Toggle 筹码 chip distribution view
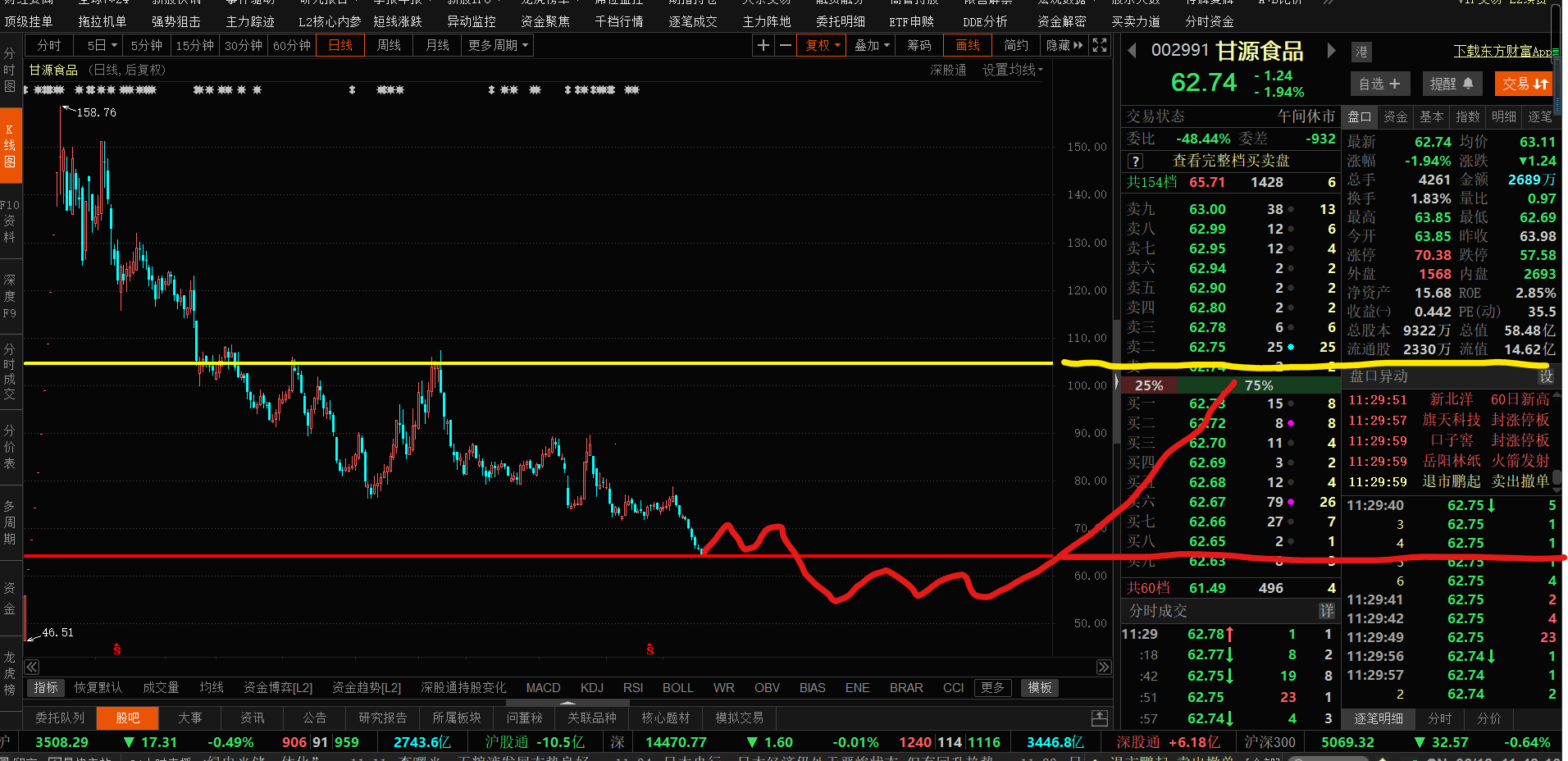Image resolution: width=1568 pixels, height=761 pixels. coord(919,45)
